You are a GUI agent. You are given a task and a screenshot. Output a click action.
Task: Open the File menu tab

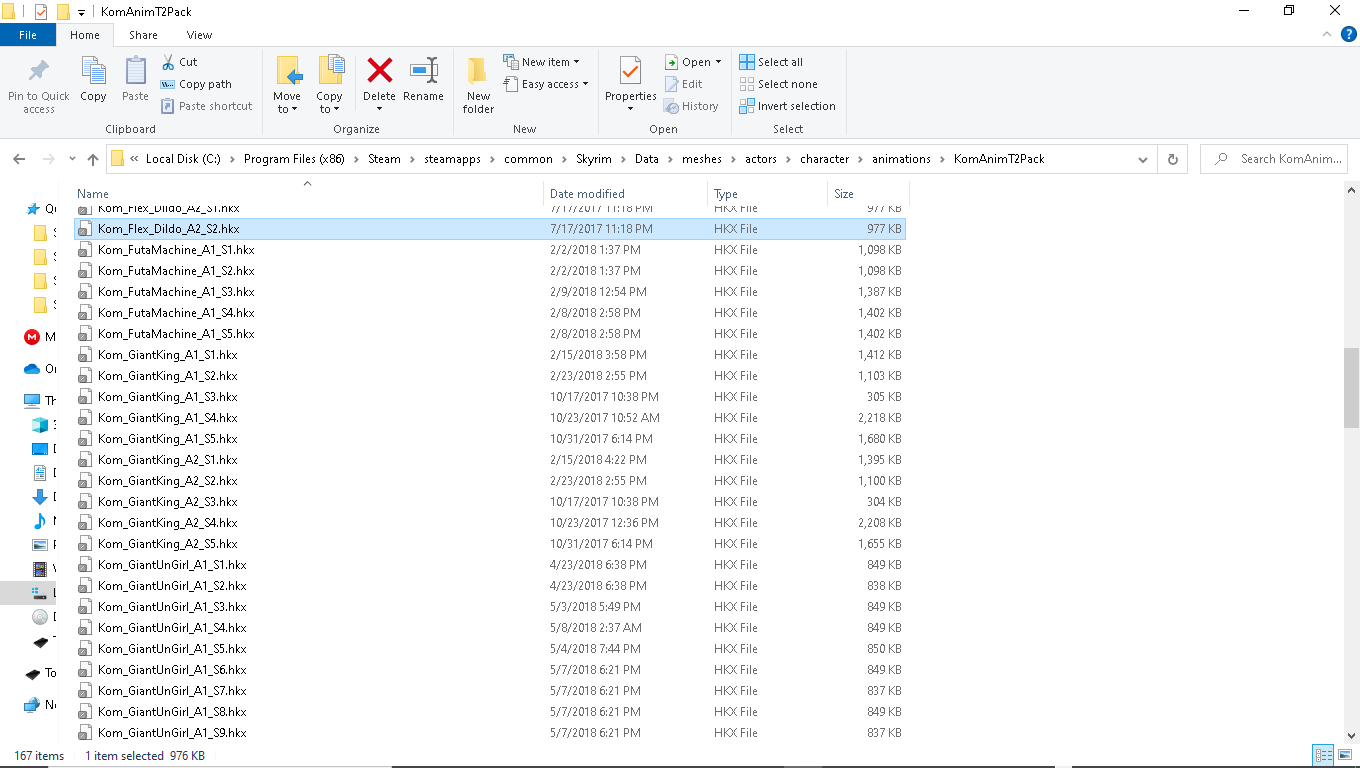click(x=28, y=35)
